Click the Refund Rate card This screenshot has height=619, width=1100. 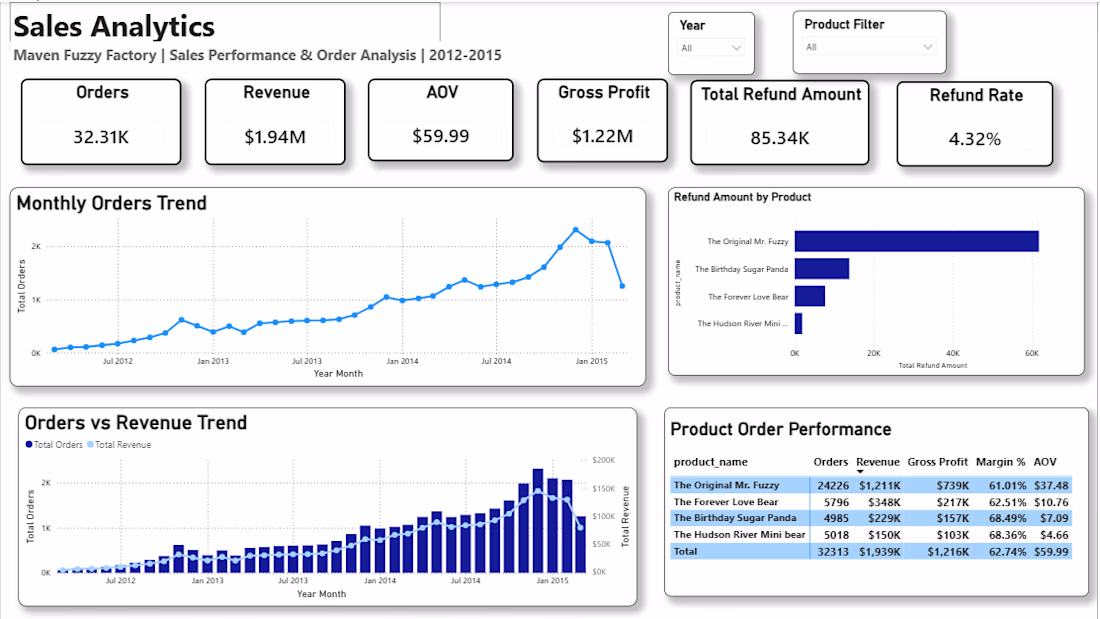tap(974, 124)
